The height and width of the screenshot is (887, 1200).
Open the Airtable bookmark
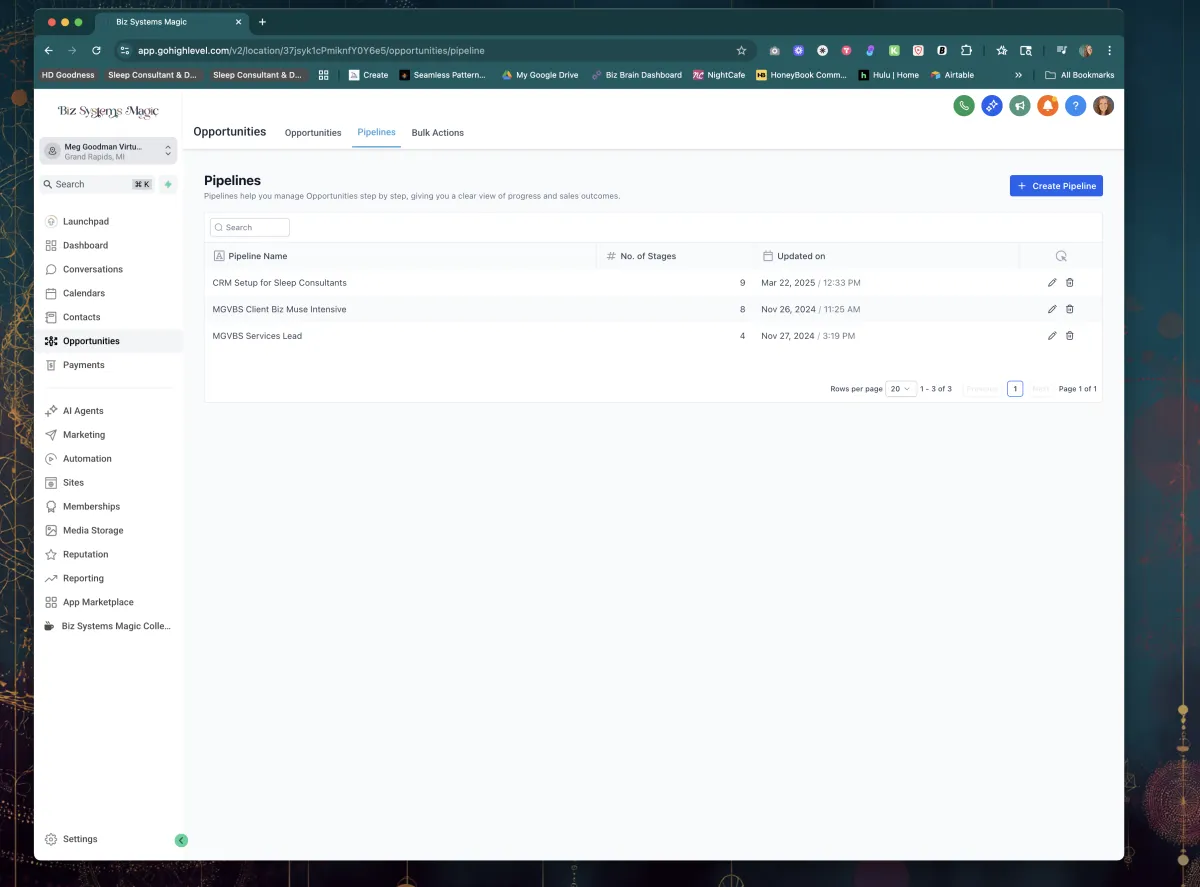952,75
